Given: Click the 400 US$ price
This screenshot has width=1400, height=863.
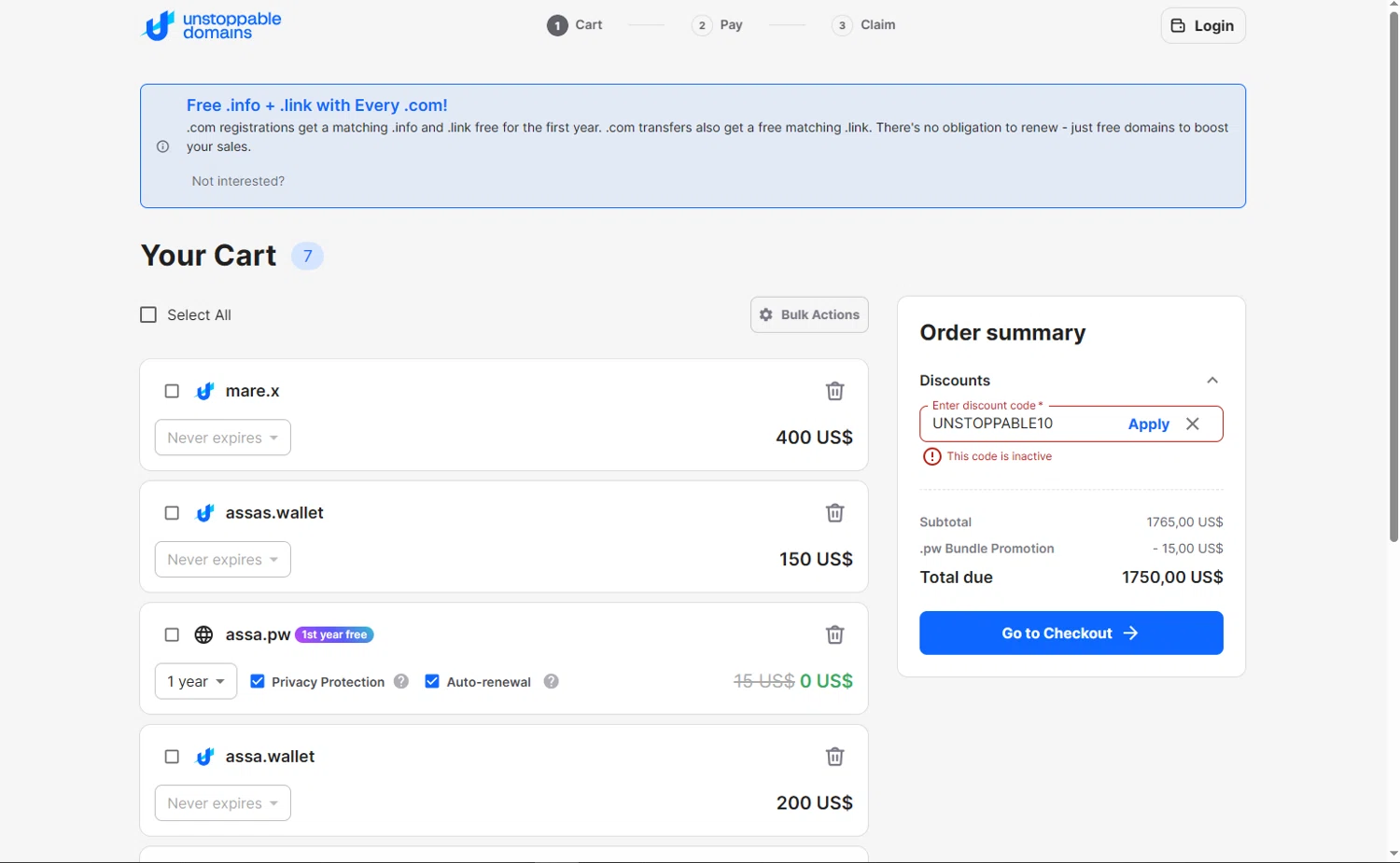Looking at the screenshot, I should coord(814,438).
